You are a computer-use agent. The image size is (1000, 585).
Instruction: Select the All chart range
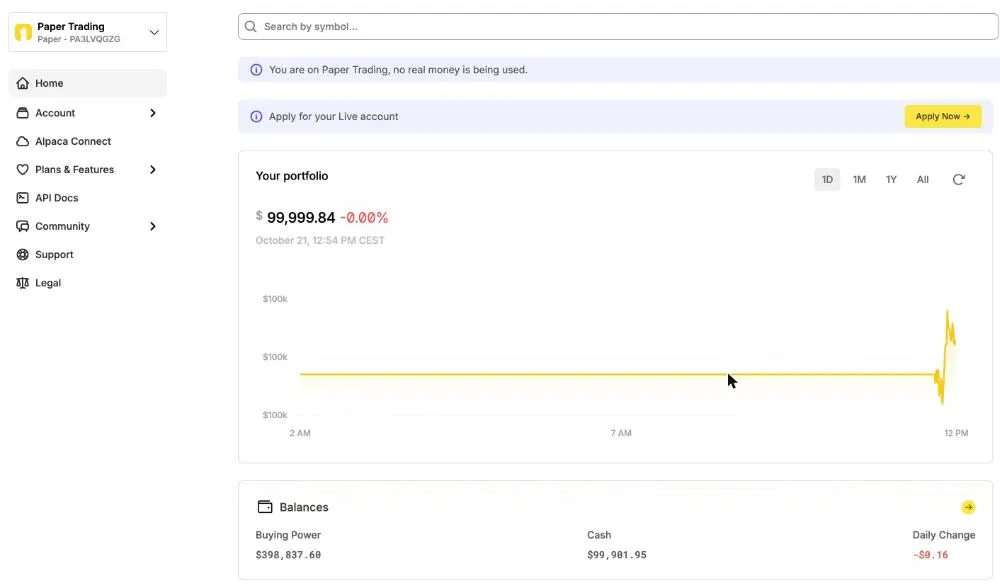[x=922, y=179]
